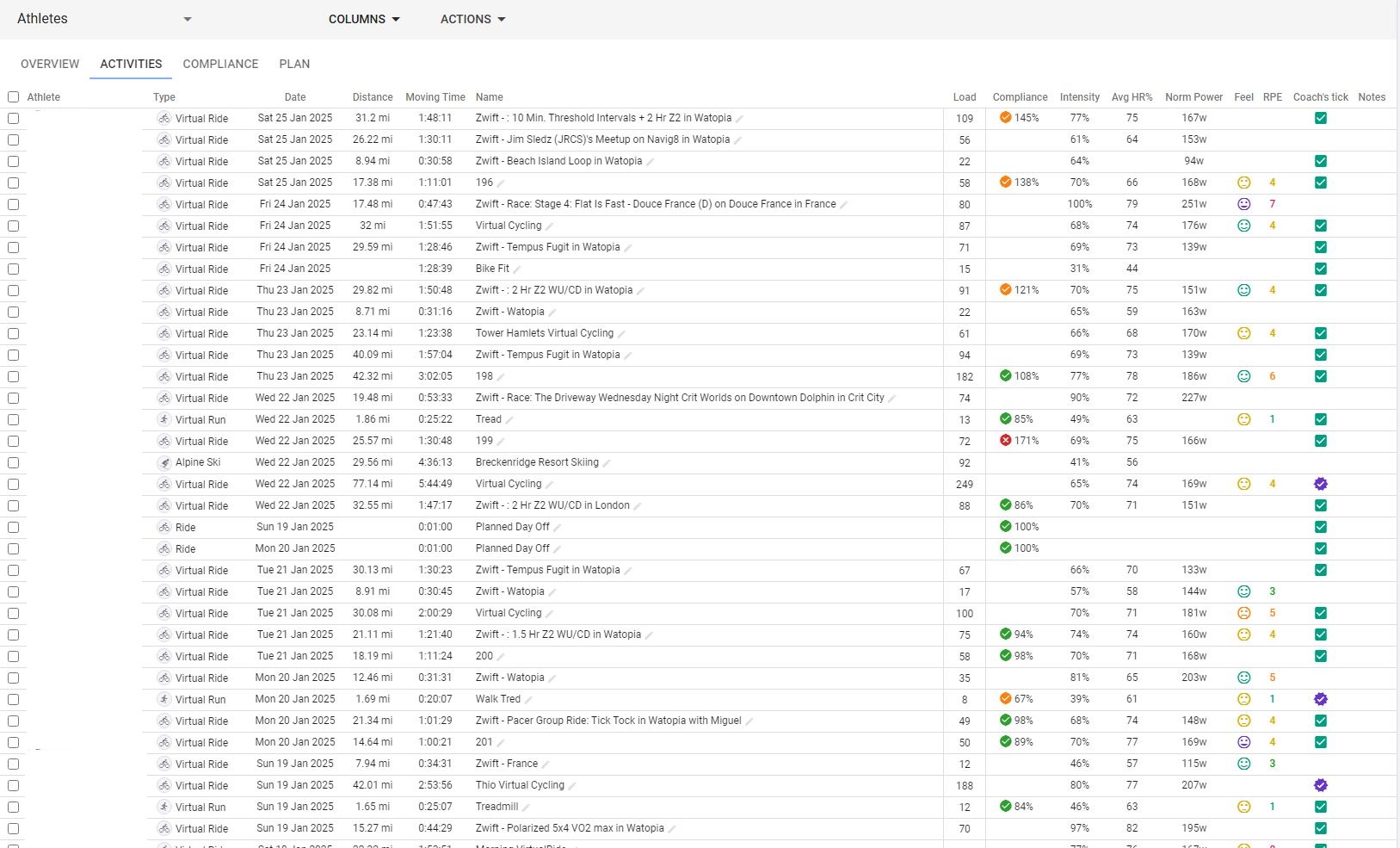Click the green feel smiley on activity 198
1400x848 pixels.
[1243, 376]
